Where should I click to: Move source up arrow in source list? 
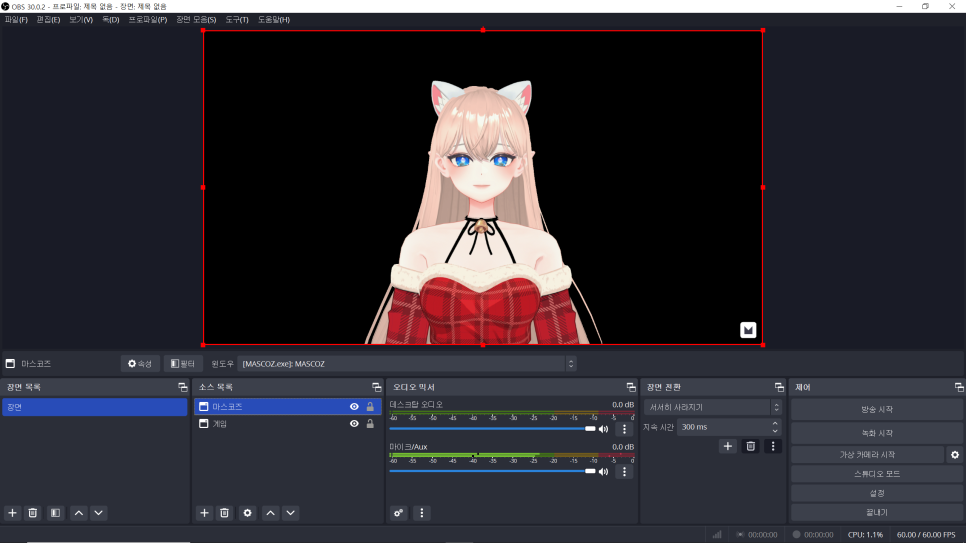coord(270,513)
